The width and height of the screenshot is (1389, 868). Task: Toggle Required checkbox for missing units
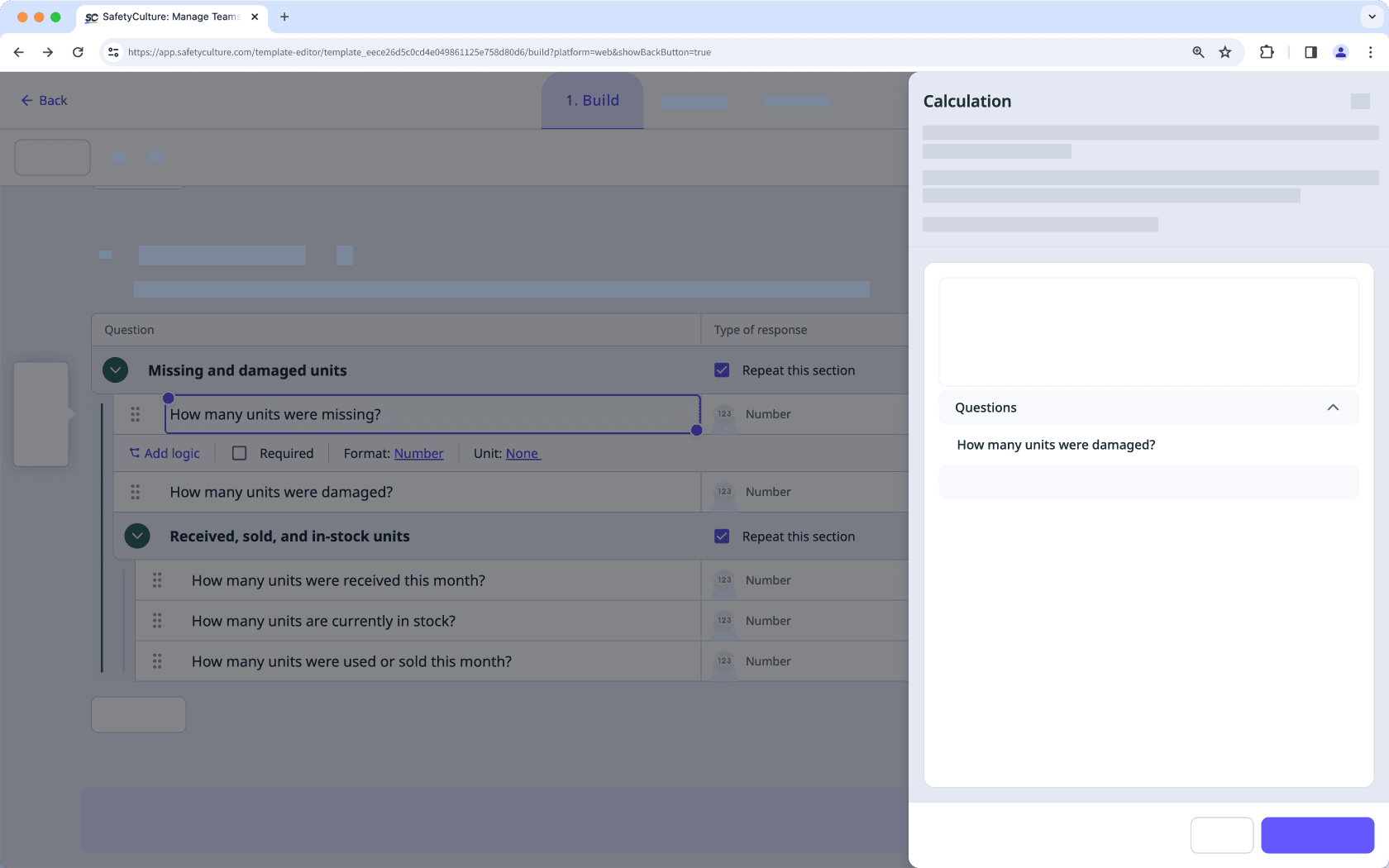[240, 453]
